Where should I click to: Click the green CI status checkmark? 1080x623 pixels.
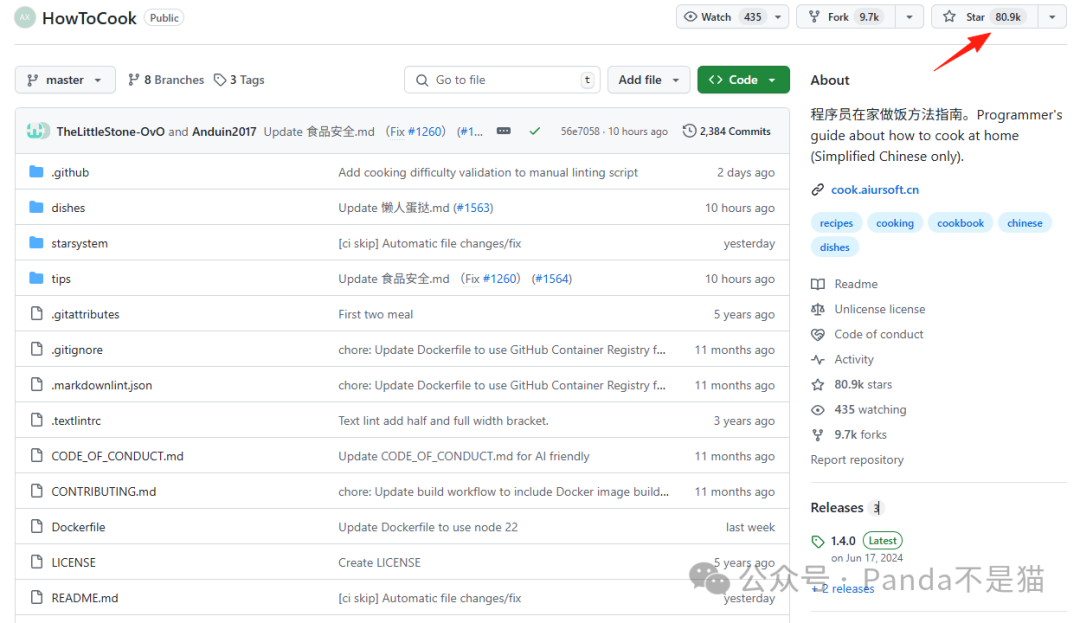tap(534, 131)
